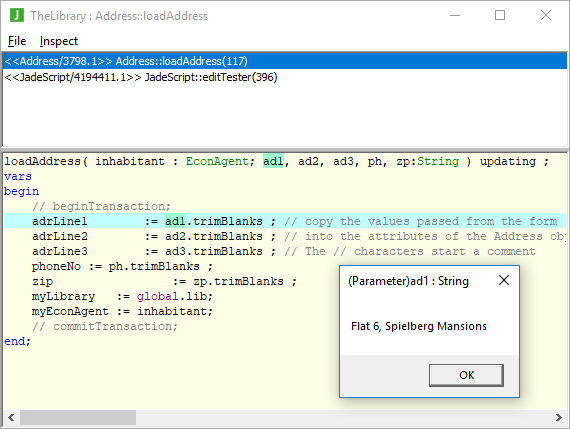Click the highlighted ad1 parameter in signature

(273, 161)
